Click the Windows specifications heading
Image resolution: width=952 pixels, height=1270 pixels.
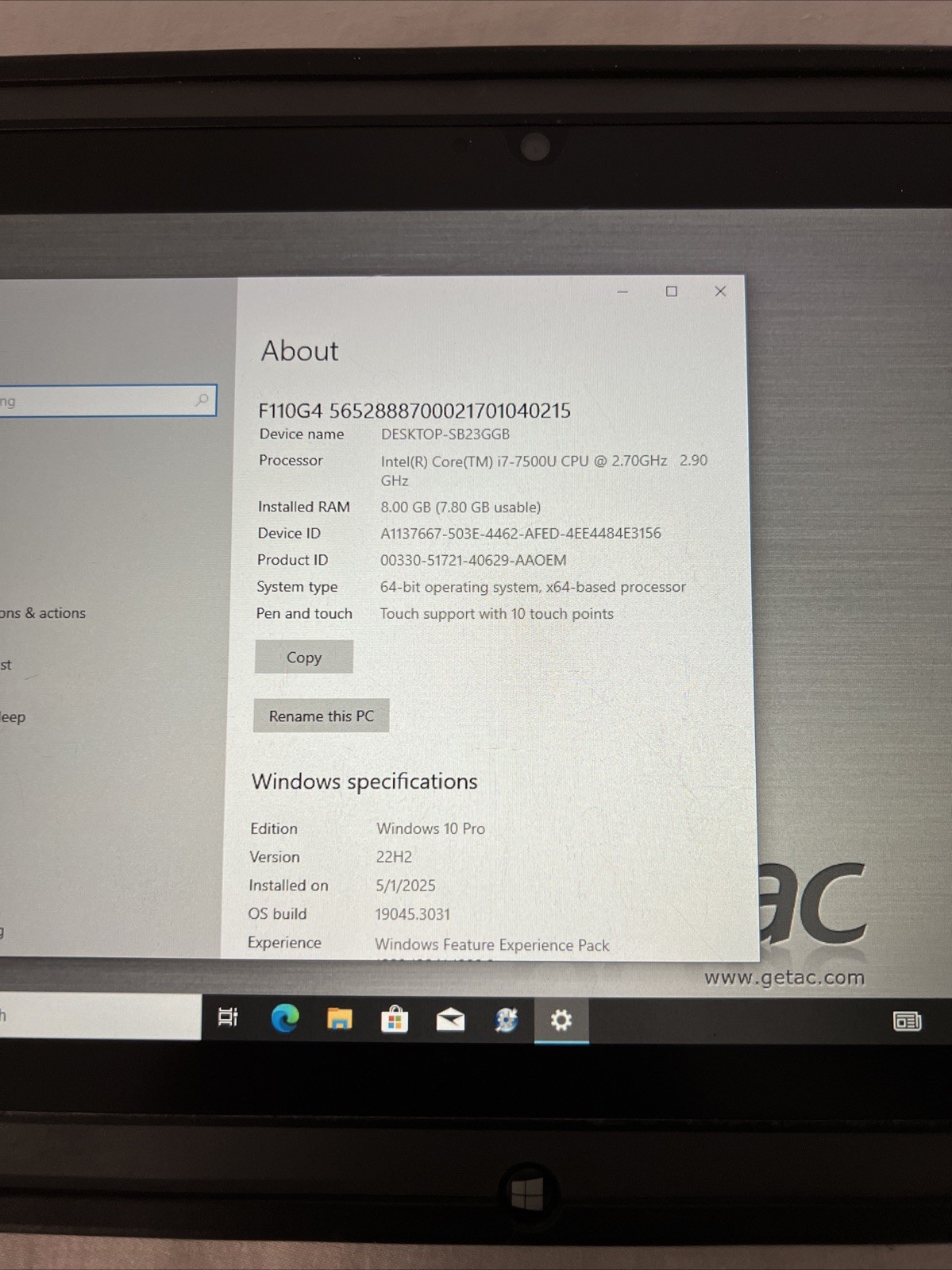(x=364, y=782)
